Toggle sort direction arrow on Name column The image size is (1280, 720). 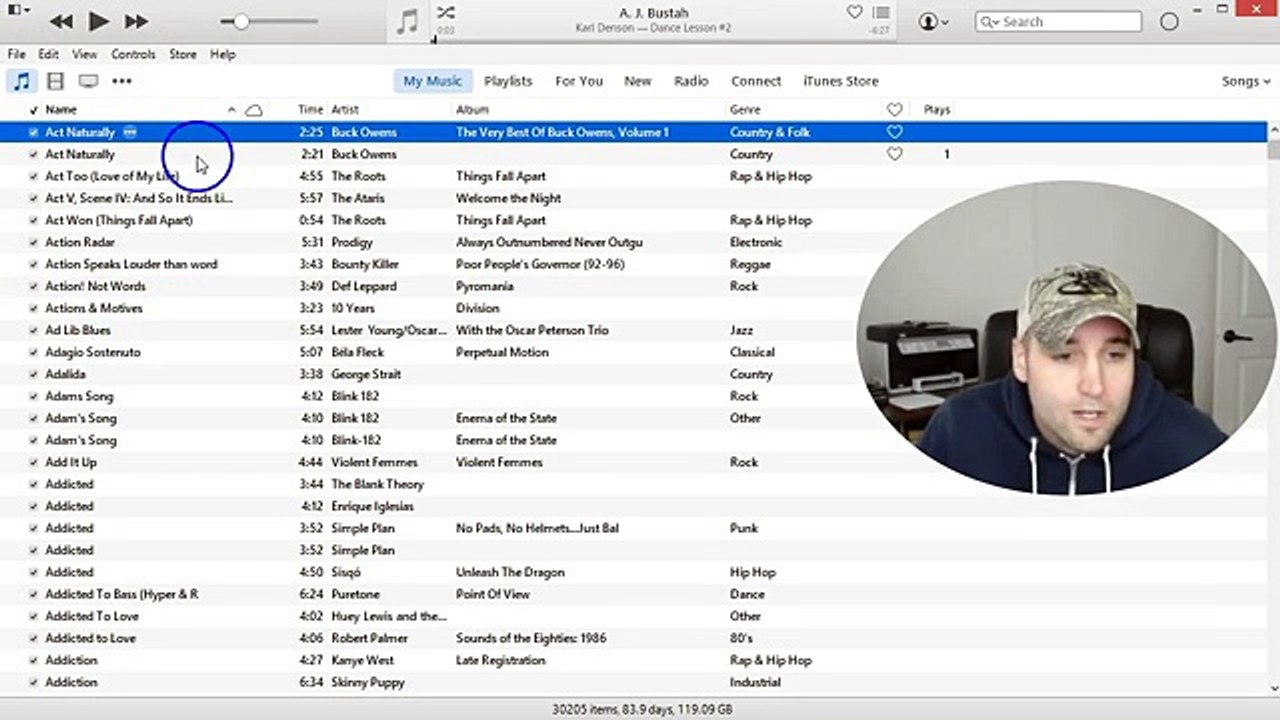click(x=232, y=110)
